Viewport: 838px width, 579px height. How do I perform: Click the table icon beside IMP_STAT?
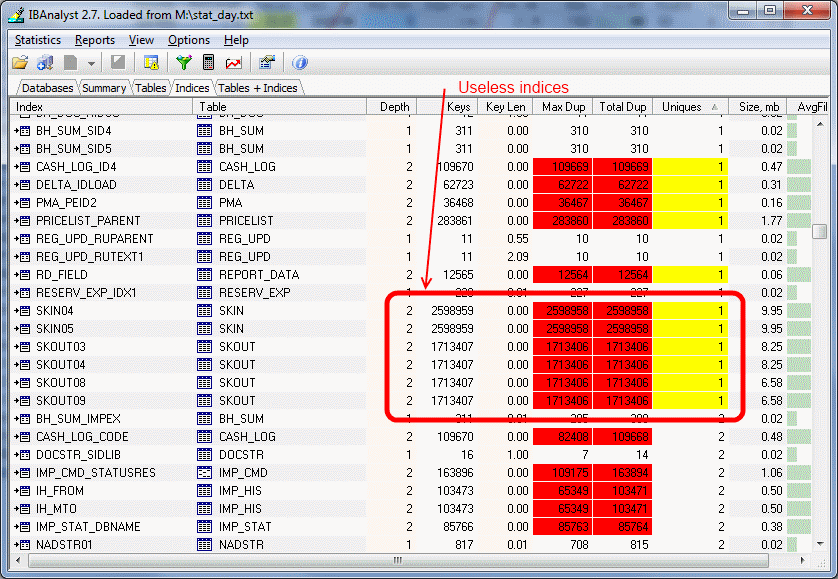(x=205, y=527)
